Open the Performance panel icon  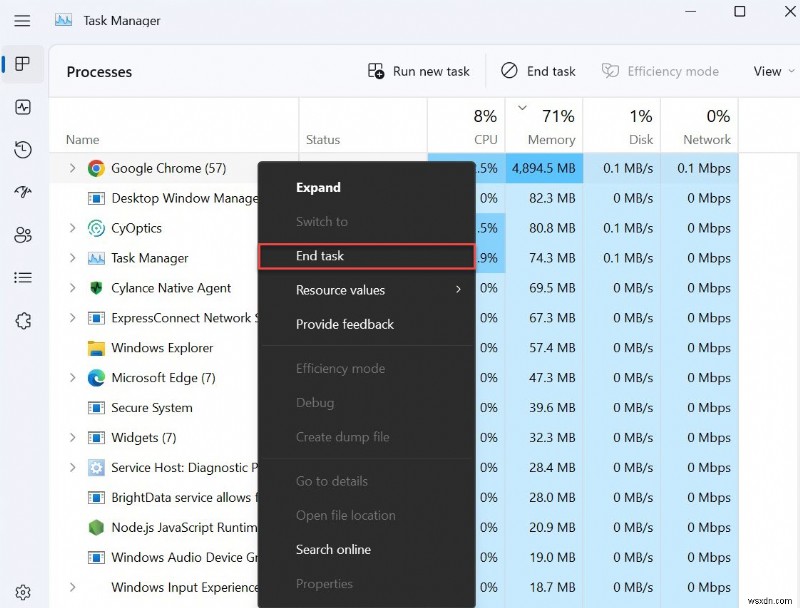(22, 107)
